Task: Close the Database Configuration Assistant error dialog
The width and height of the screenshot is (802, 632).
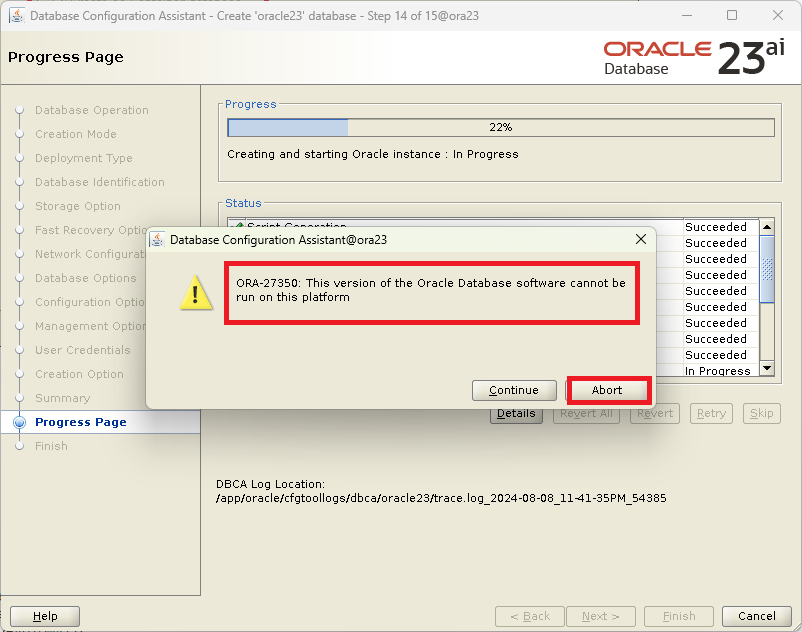Action: coord(640,239)
